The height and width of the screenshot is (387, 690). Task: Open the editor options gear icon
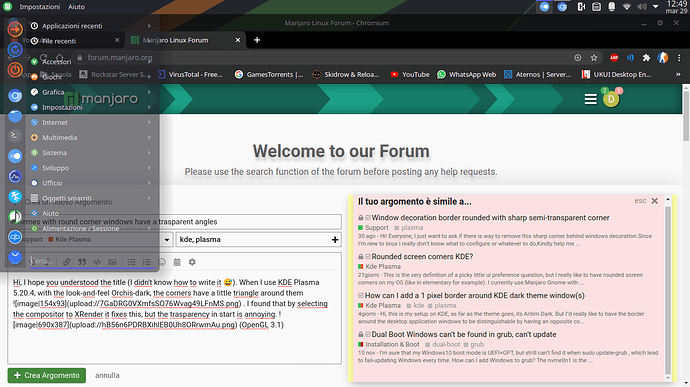tap(192, 262)
